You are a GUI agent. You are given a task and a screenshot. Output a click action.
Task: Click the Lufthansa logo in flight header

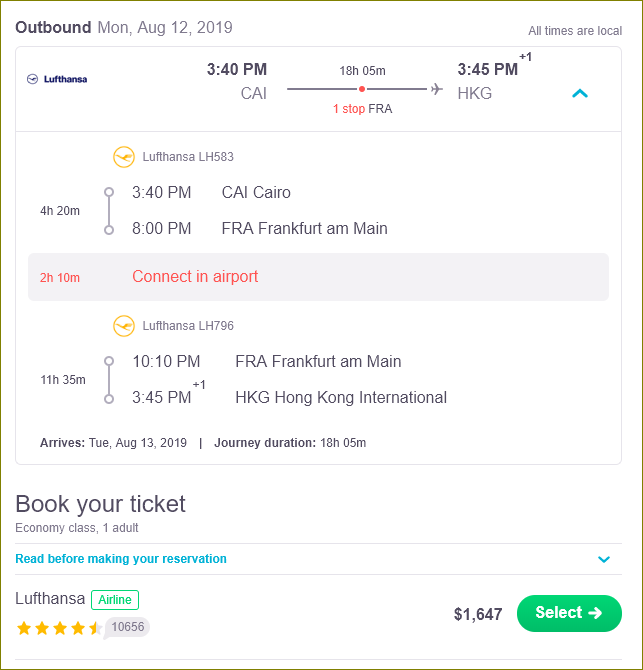click(57, 79)
